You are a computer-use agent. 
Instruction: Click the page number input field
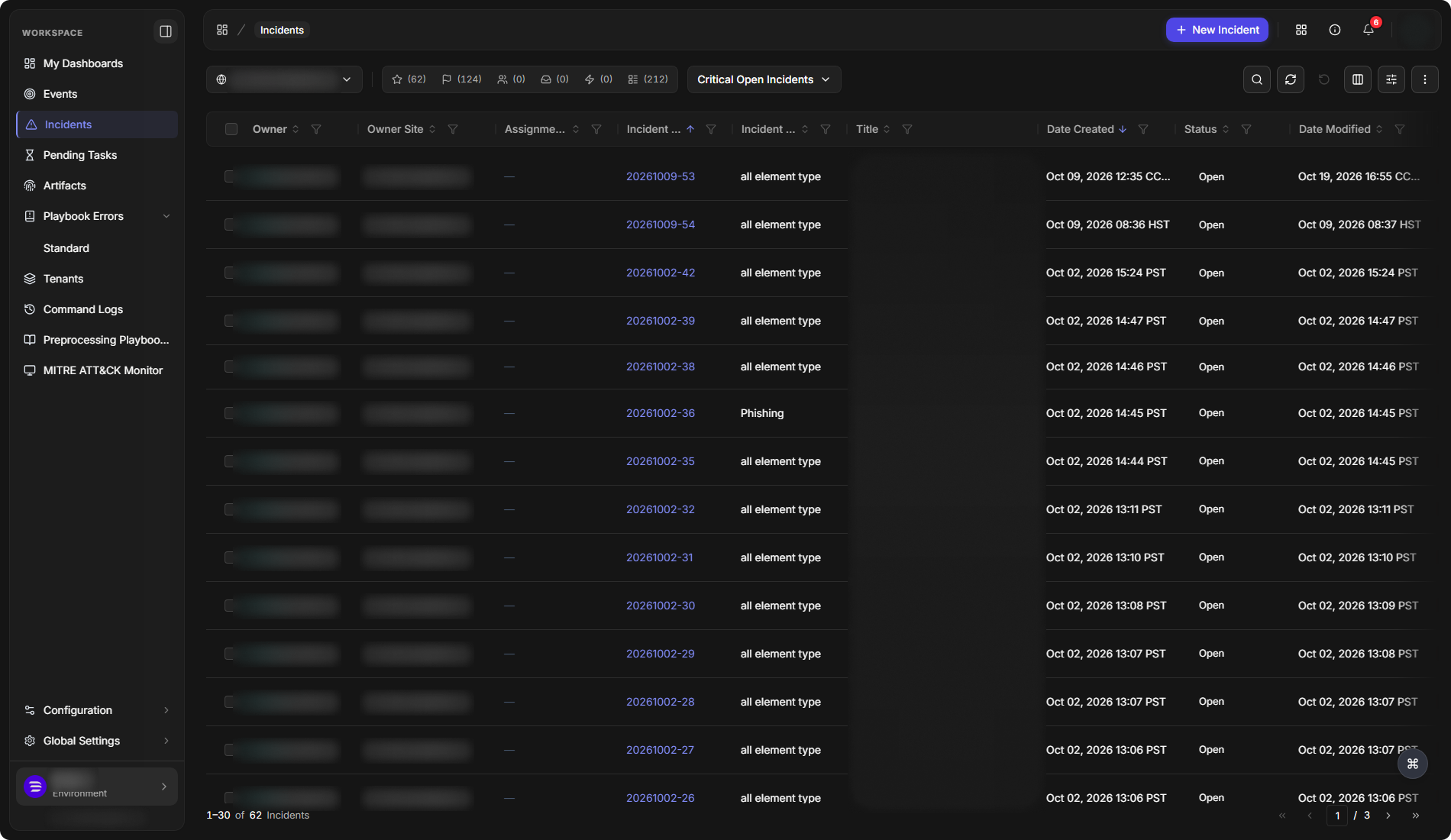[x=1337, y=816]
